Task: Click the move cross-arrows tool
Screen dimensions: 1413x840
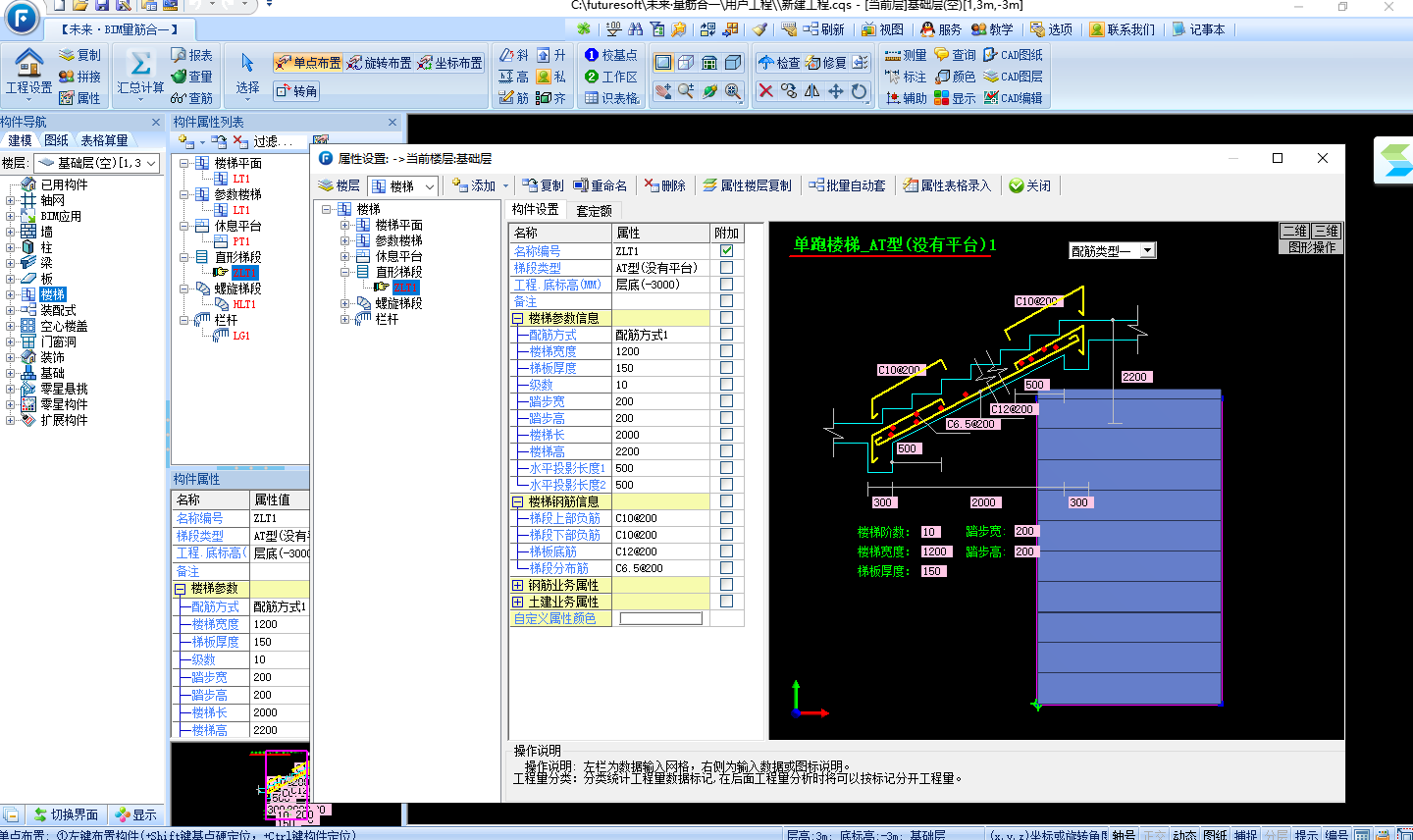Action: [836, 91]
